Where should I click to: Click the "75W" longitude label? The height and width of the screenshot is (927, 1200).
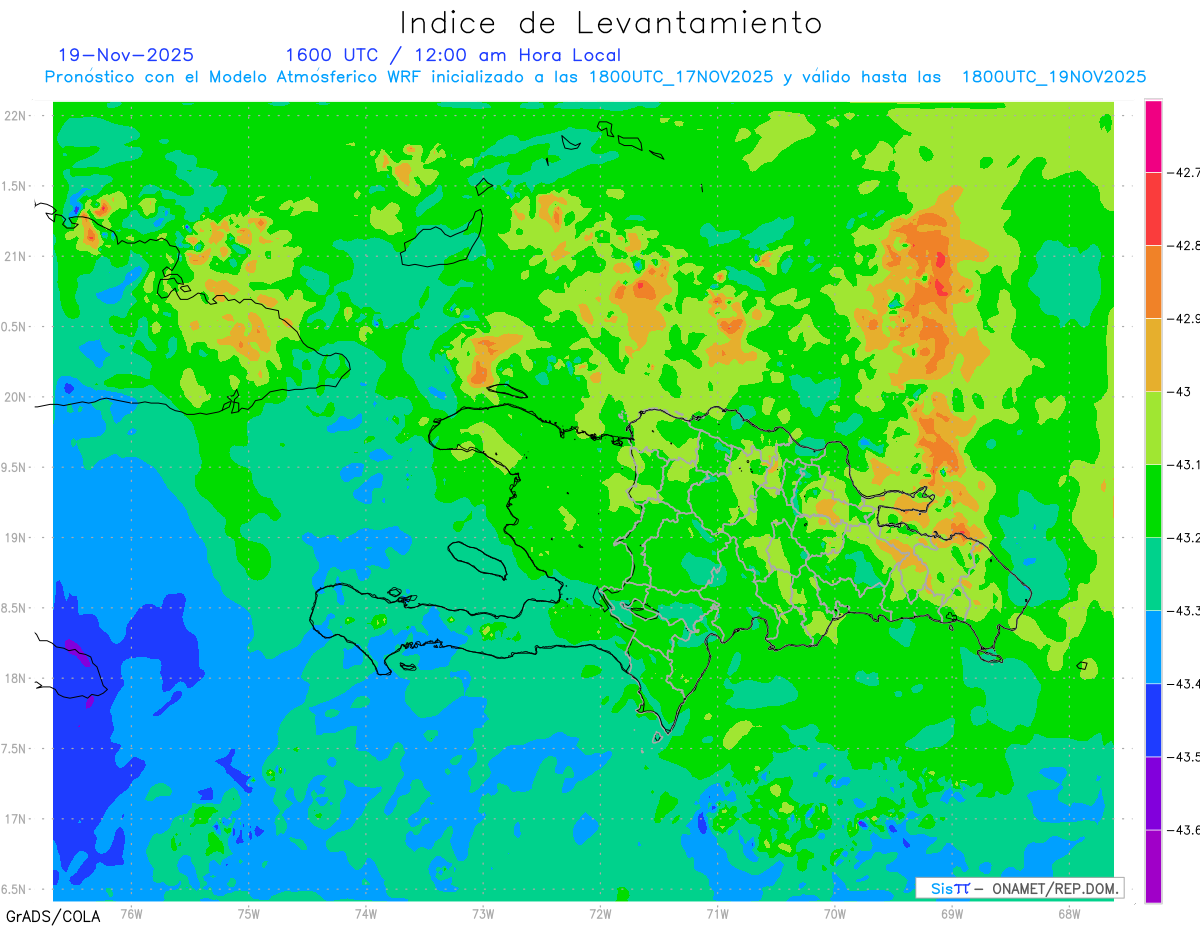(249, 914)
